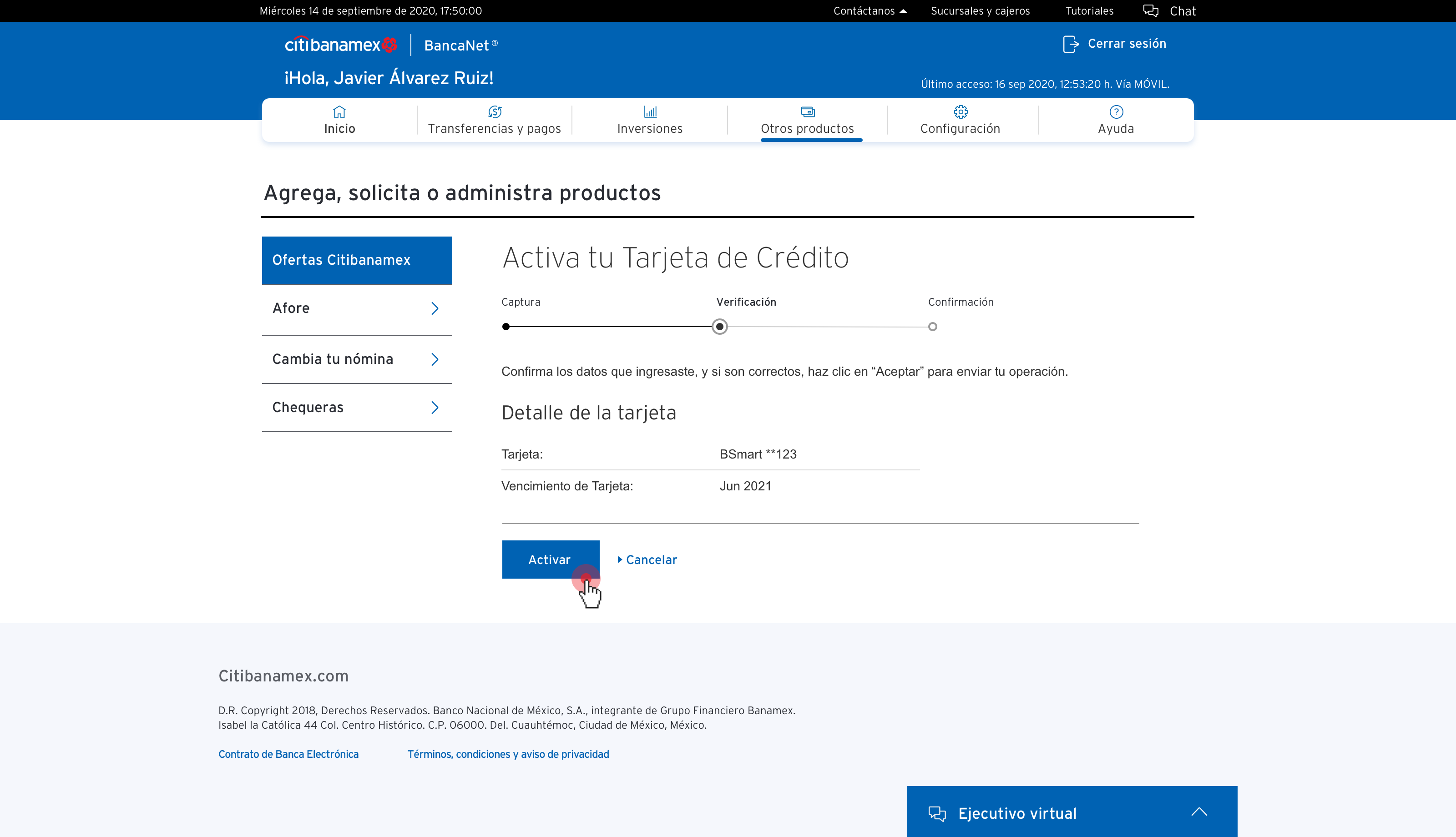
Task: Click the Ayuda question mark icon
Action: point(1116,111)
